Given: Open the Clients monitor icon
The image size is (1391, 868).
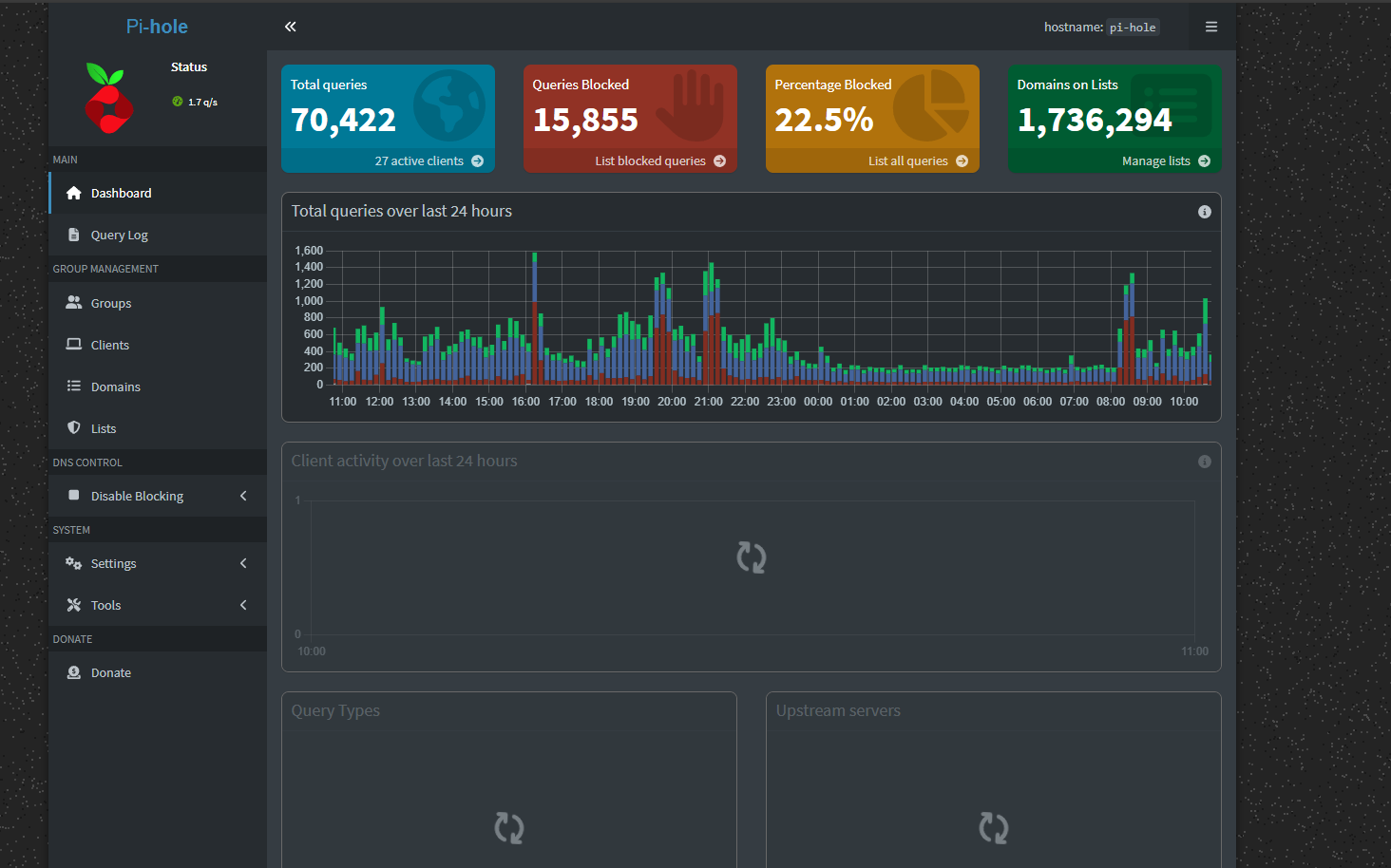Looking at the screenshot, I should [x=74, y=344].
